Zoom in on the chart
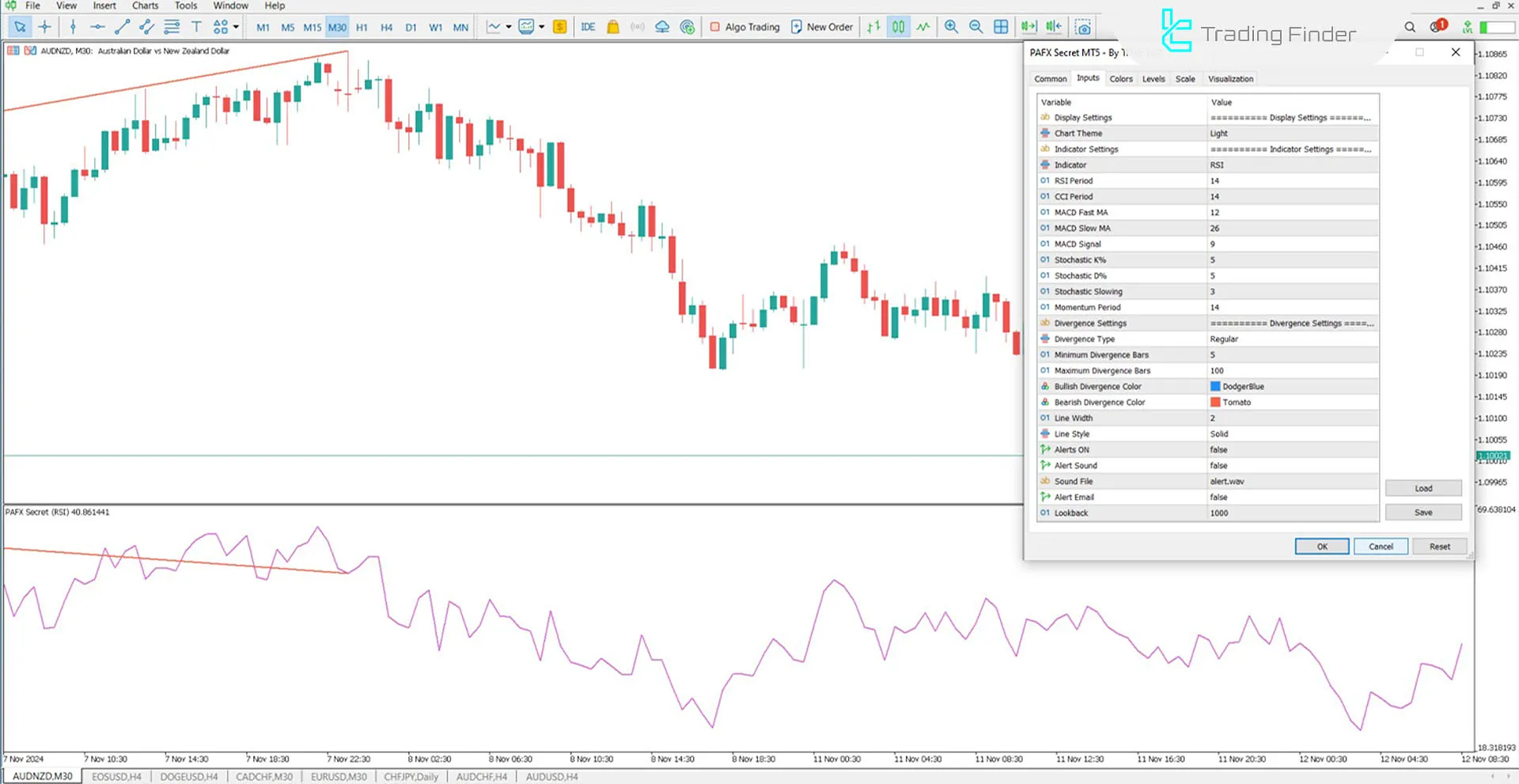Screen dimensions: 1519x784 951,26
